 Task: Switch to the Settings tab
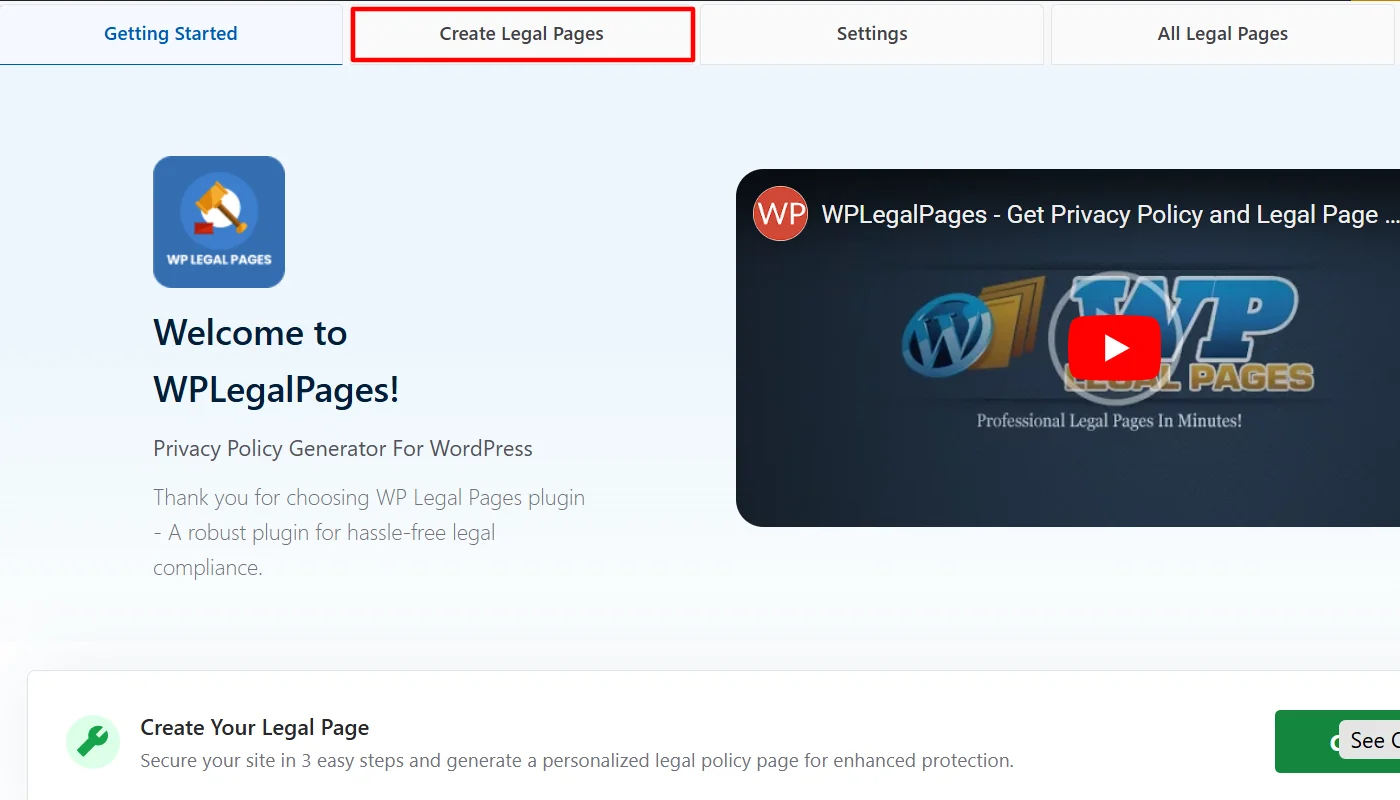pos(871,33)
